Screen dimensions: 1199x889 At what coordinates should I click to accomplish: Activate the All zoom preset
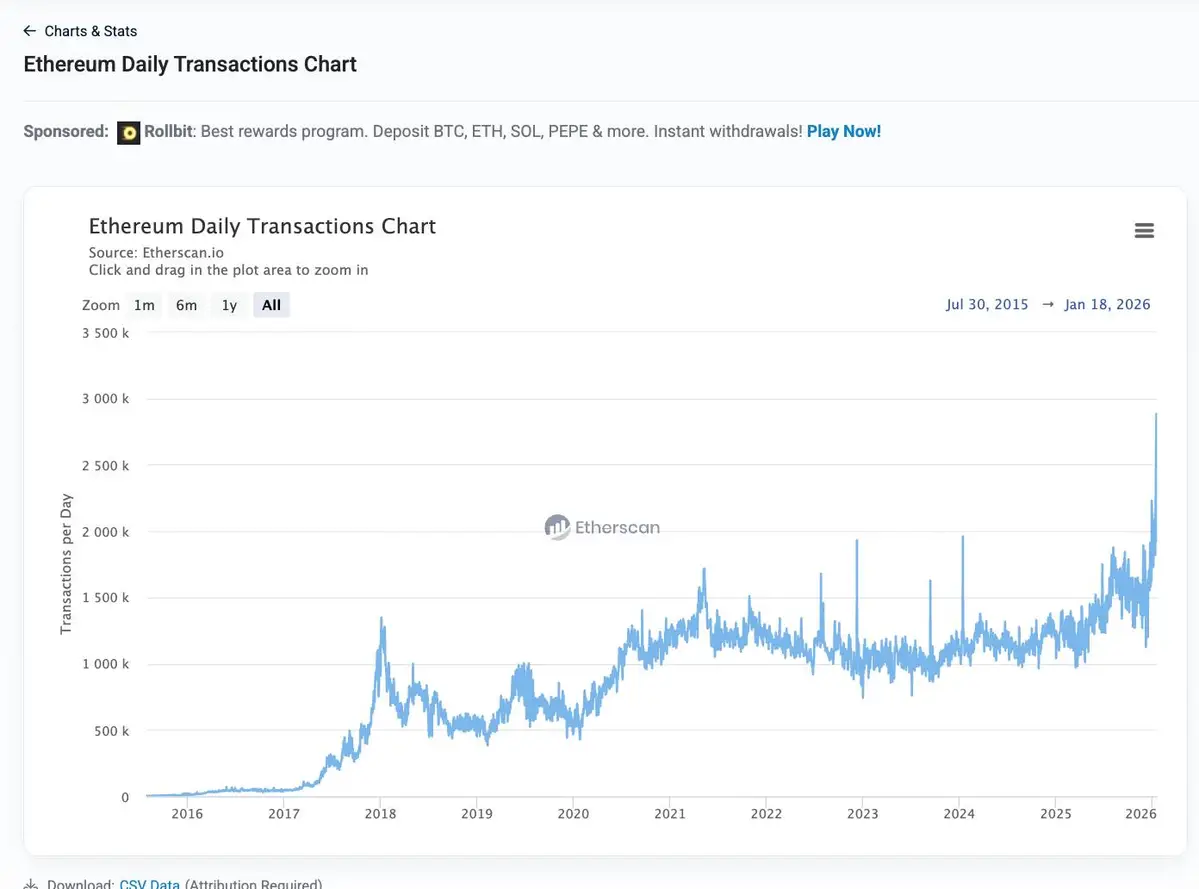coord(271,305)
